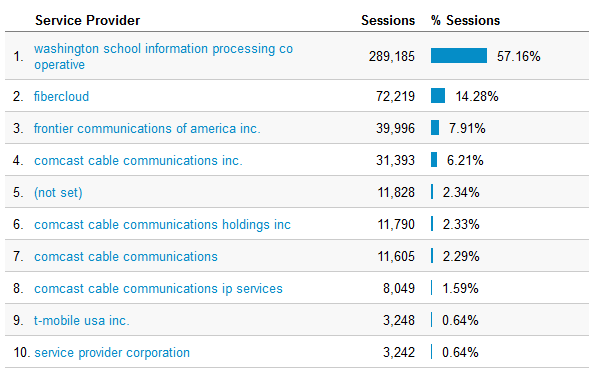Click the 289,185 sessions value
The width and height of the screenshot is (596, 370).
[392, 56]
